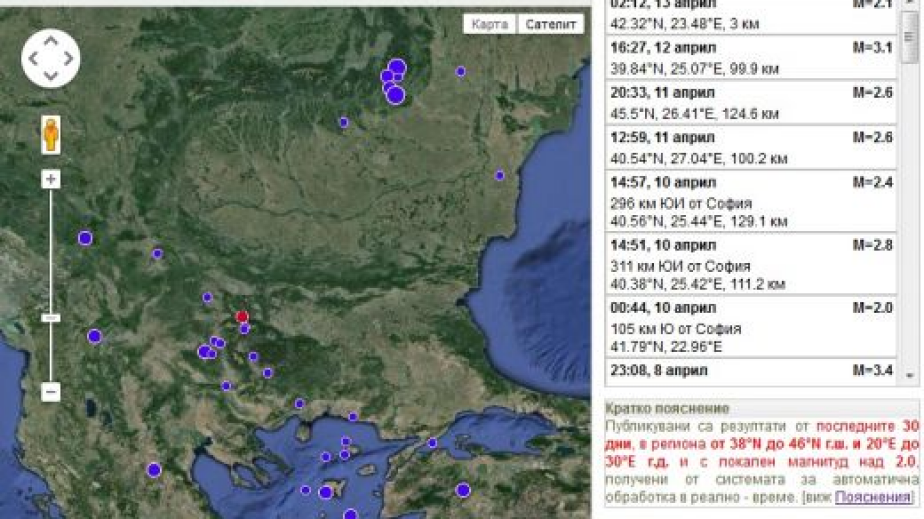Click the red earthquake marker
This screenshot has height=519, width=924.
(241, 316)
